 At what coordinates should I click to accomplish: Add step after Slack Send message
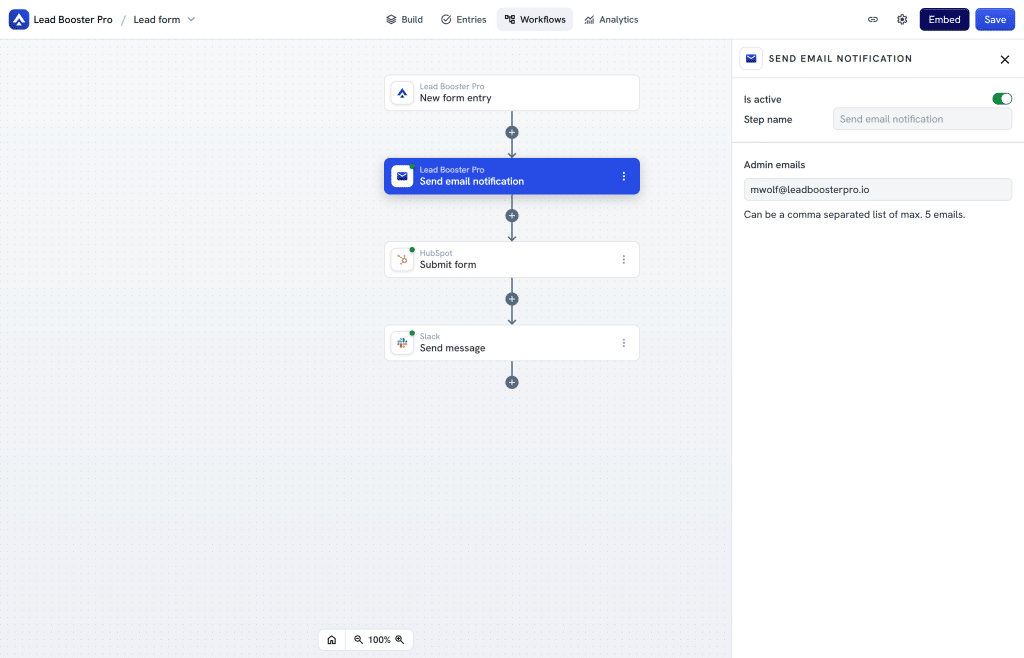tap(512, 383)
